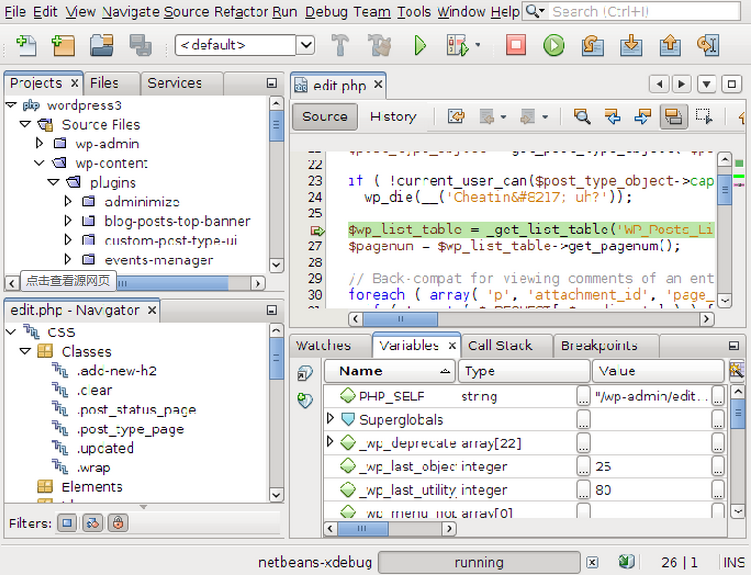Click the create new watch icon in Variables

pos(304,400)
